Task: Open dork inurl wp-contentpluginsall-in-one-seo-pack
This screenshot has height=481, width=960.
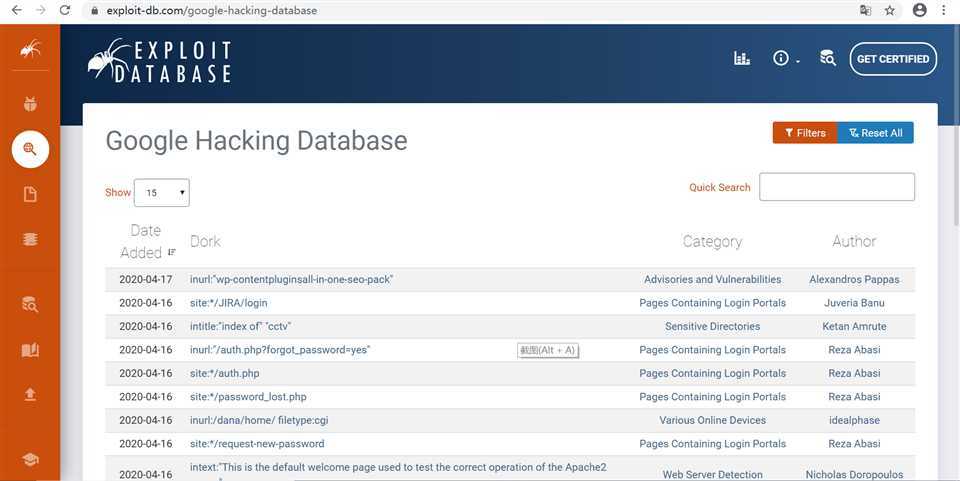Action: pyautogui.click(x=291, y=279)
